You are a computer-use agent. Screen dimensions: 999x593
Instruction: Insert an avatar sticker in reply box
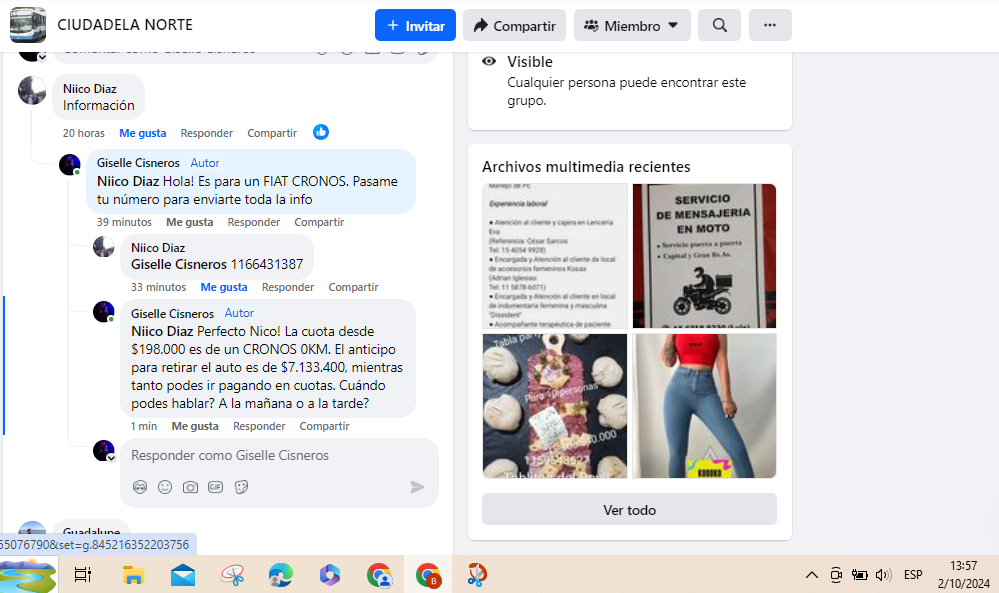pos(140,487)
